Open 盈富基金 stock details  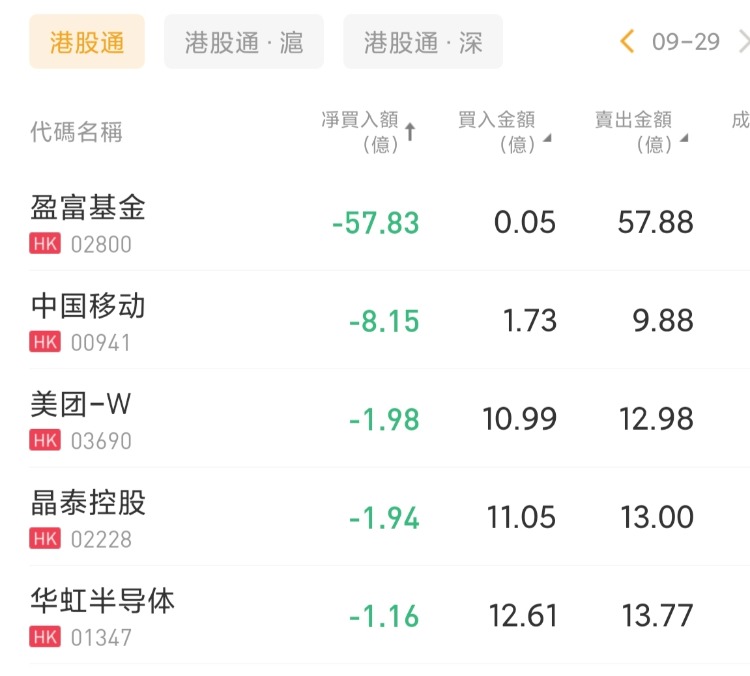point(89,207)
